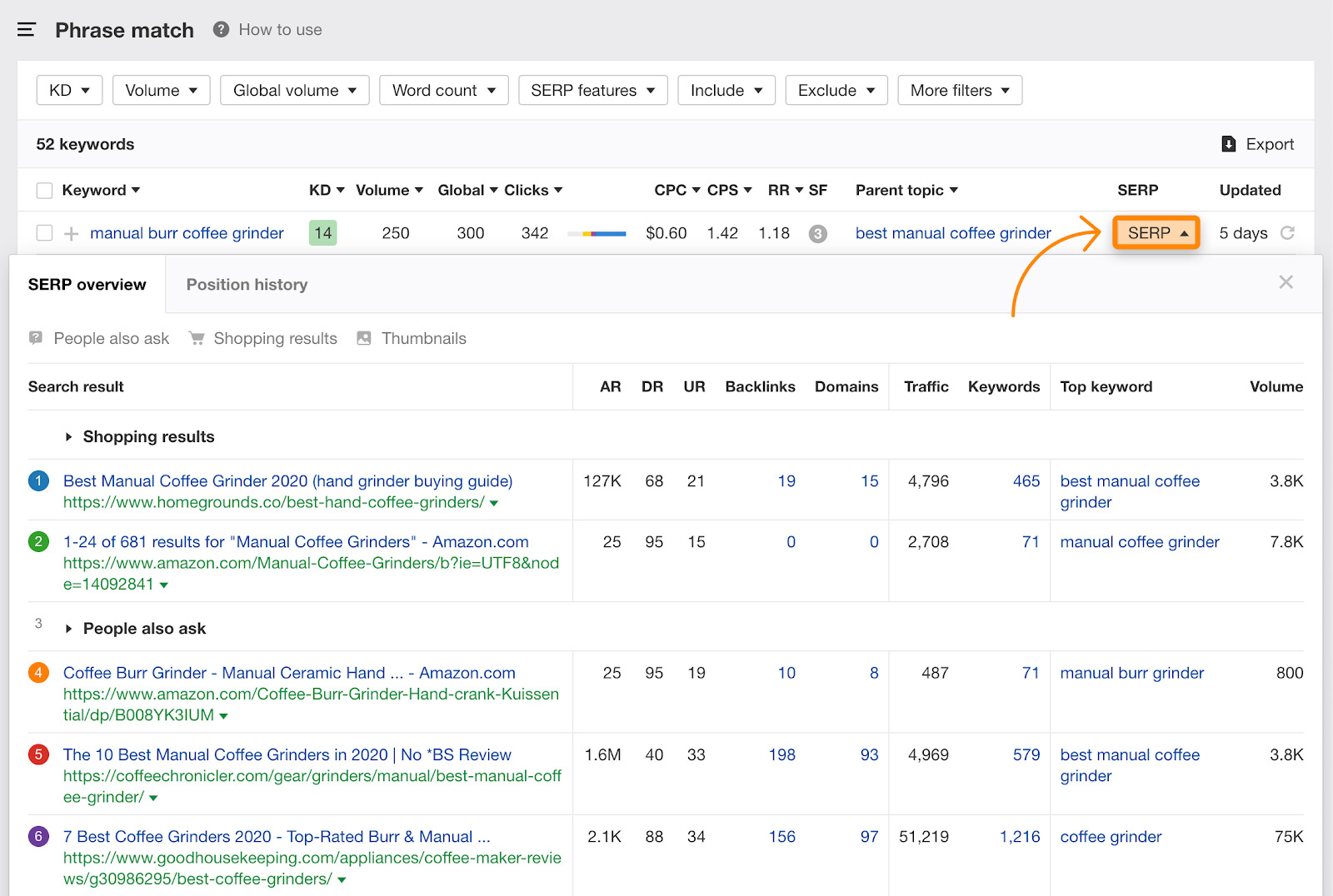
Task: Click the clicks distribution color bar
Action: (x=597, y=234)
